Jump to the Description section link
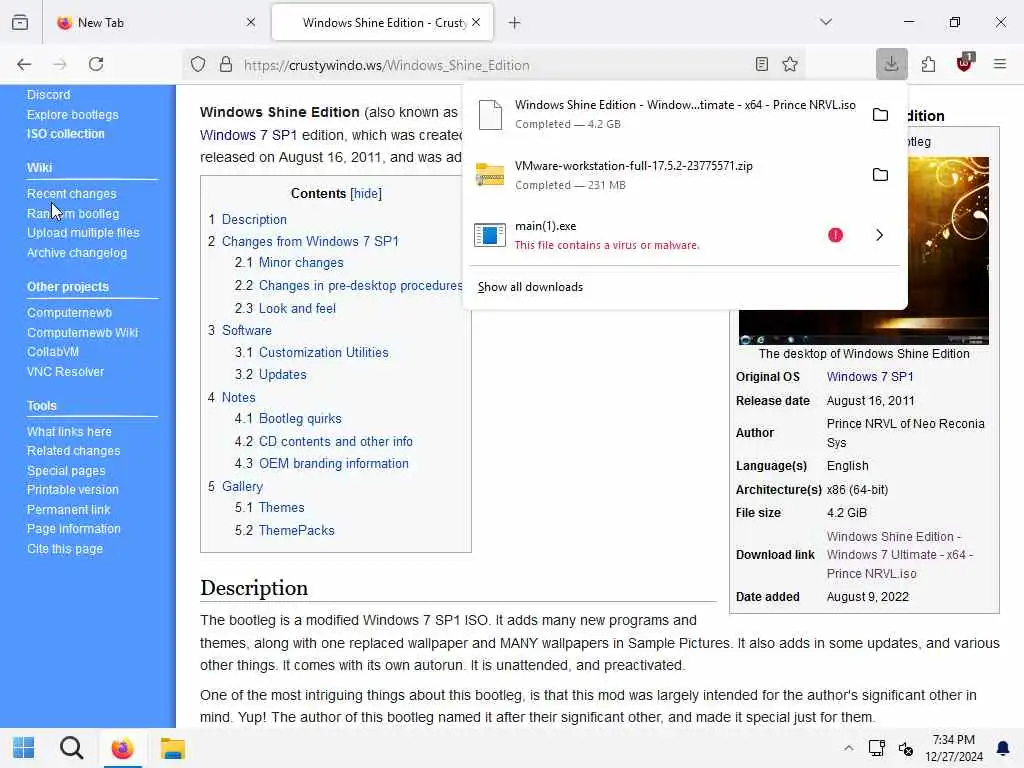 click(254, 219)
